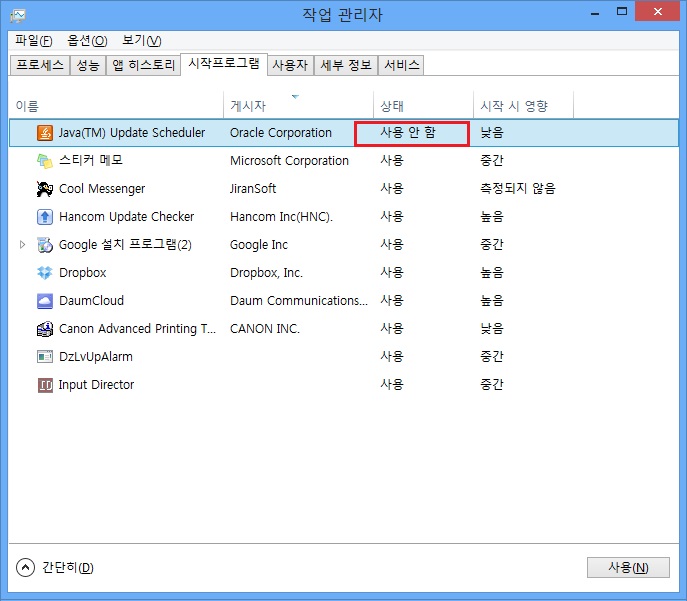Click the Hancom Inc(HNC). publisher cell
This screenshot has width=687, height=601.
click(281, 217)
